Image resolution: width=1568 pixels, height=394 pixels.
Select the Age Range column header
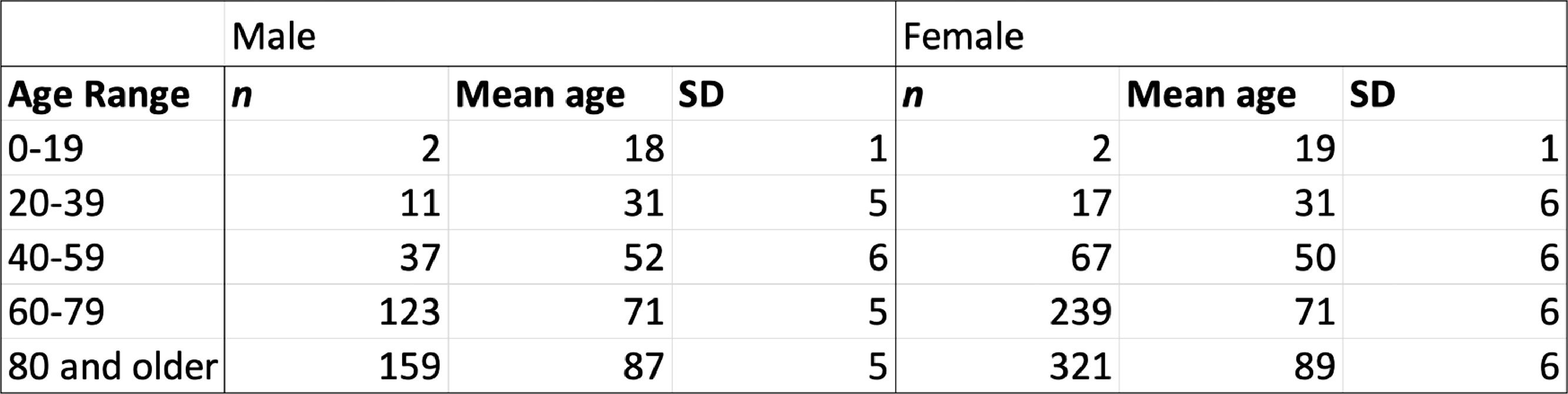pyautogui.click(x=99, y=95)
